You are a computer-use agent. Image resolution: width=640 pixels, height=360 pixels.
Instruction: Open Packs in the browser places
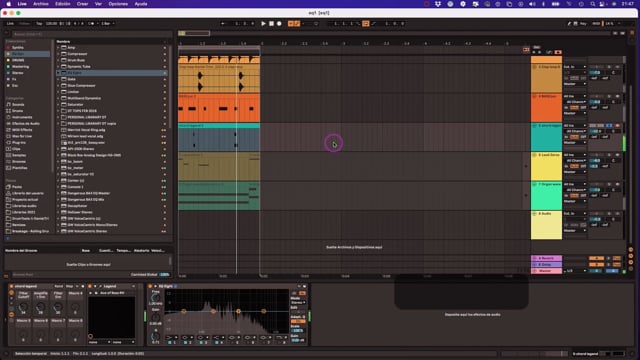(17, 187)
